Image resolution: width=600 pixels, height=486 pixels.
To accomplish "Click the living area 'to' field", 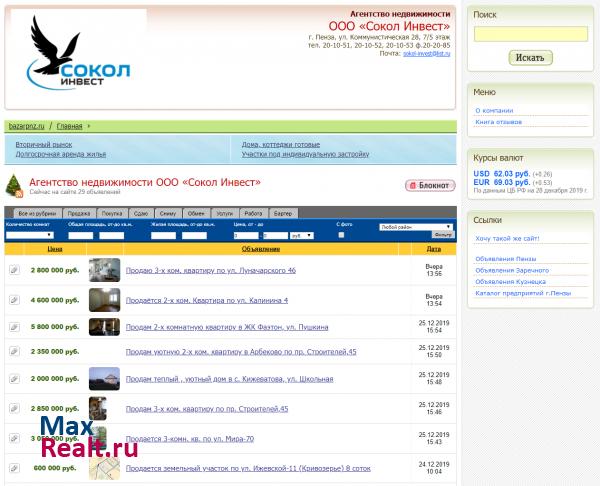I will click(x=194, y=236).
